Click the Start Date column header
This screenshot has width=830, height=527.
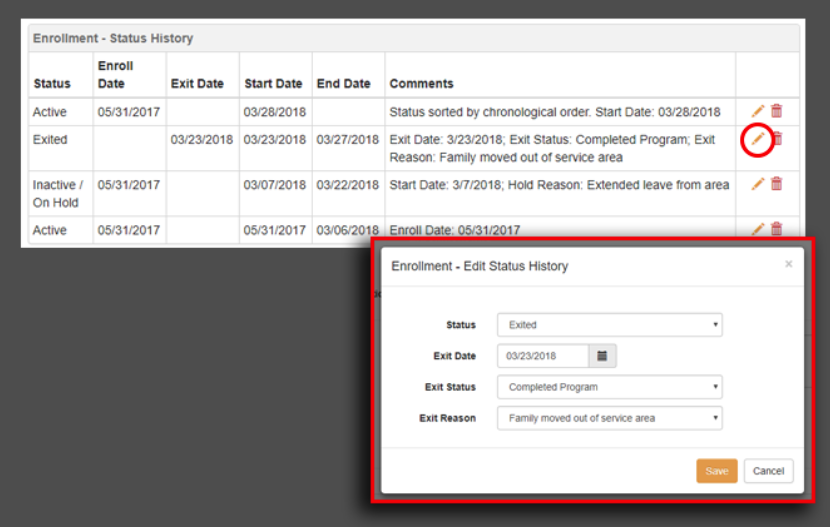273,84
